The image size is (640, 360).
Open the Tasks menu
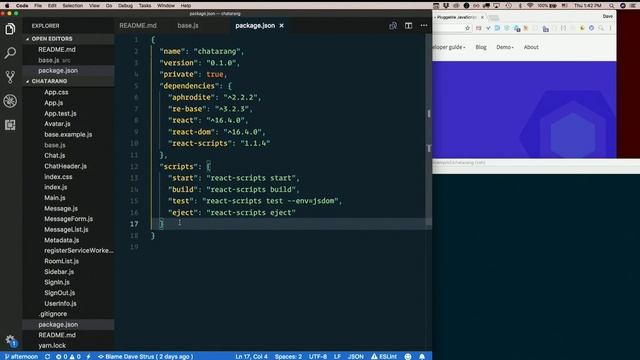[144, 6]
